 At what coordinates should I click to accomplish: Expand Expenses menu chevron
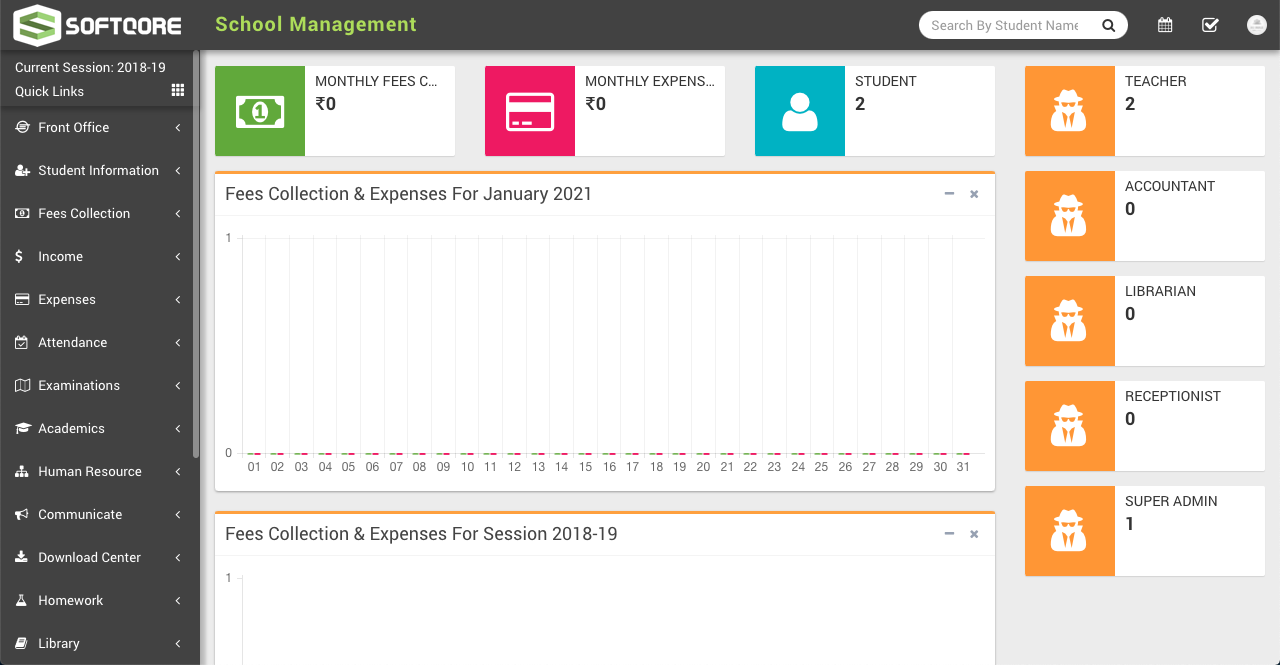tap(178, 299)
